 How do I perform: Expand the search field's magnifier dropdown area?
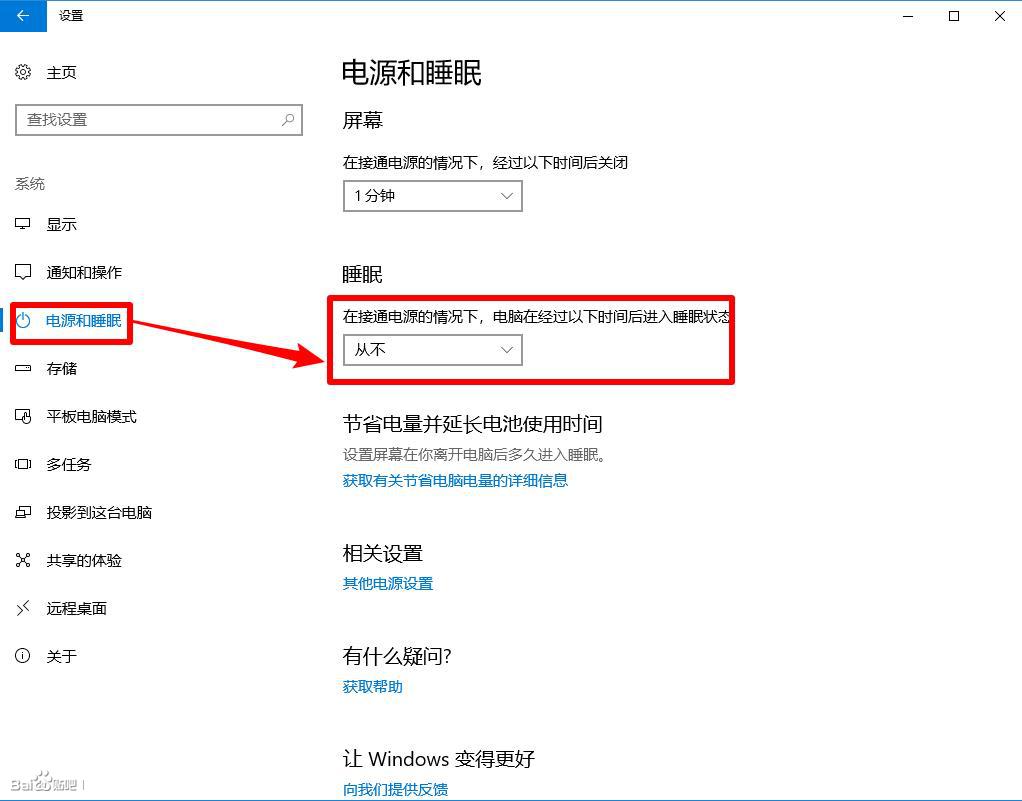tap(287, 119)
